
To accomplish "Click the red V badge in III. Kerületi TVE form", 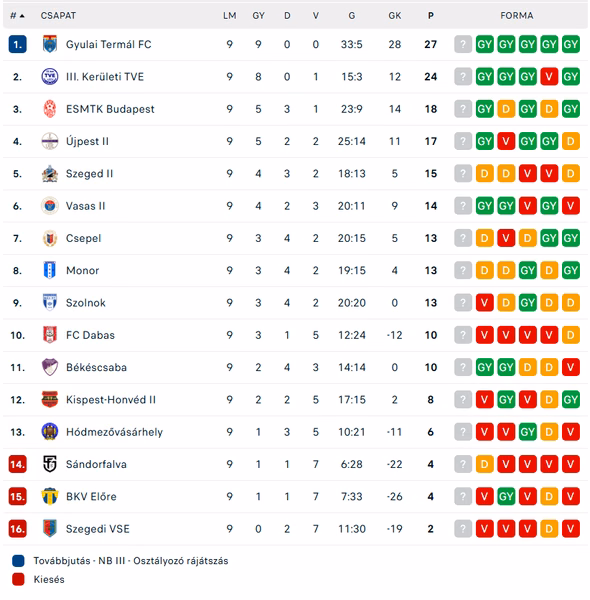I will [x=549, y=77].
